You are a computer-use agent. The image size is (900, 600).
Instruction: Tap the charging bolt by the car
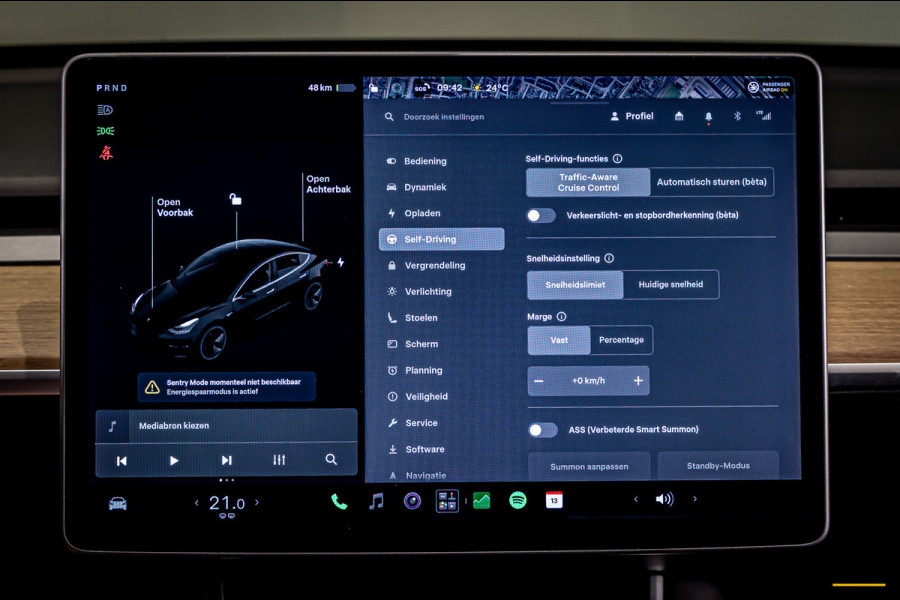[340, 262]
